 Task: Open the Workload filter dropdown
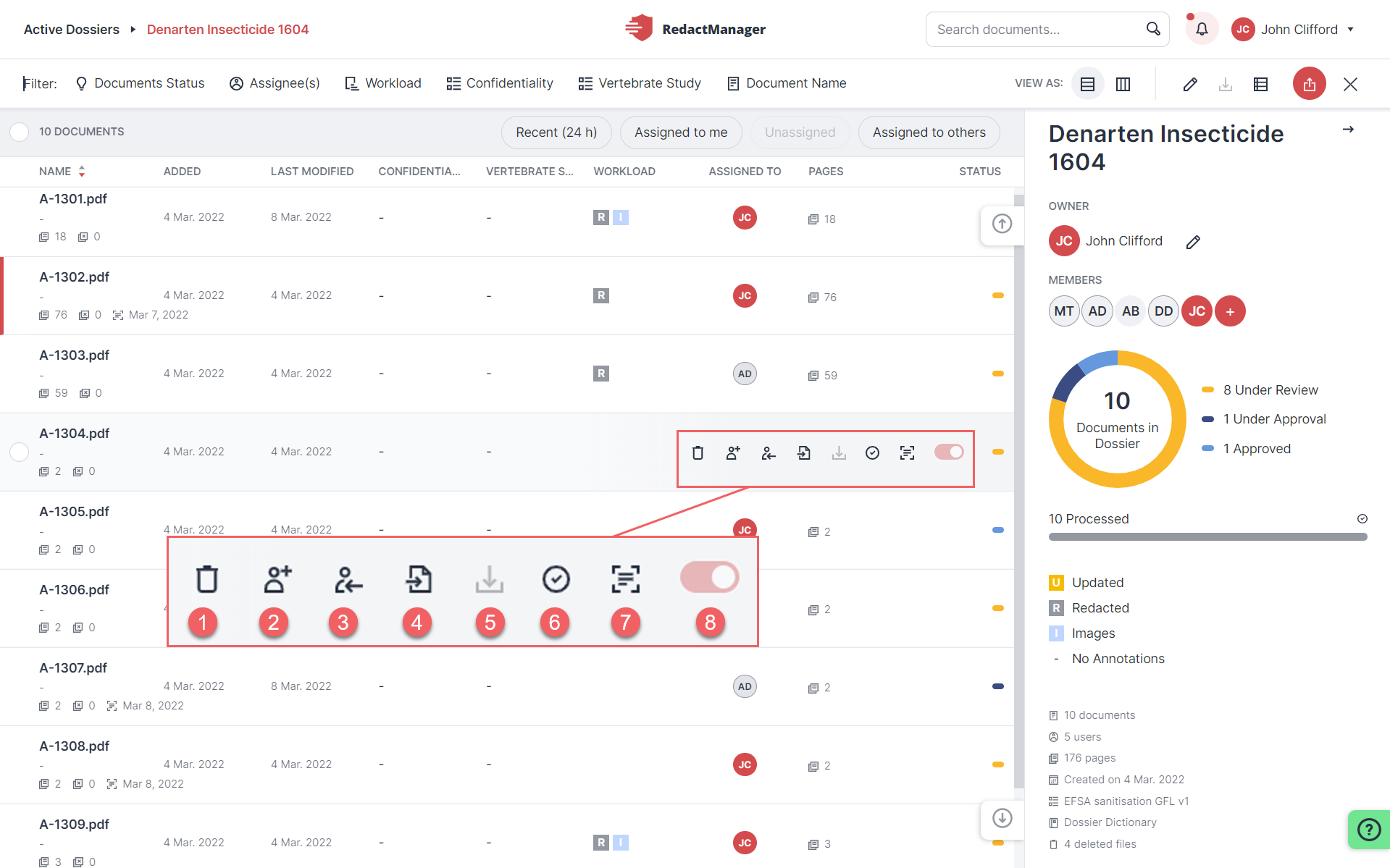click(383, 83)
